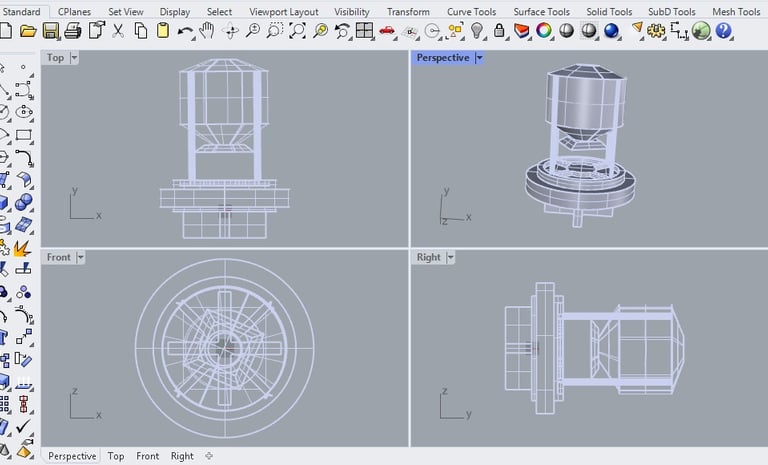Open Document Properties icon in toolbar
Viewport: 768px width, 465px height.
pos(96,31)
